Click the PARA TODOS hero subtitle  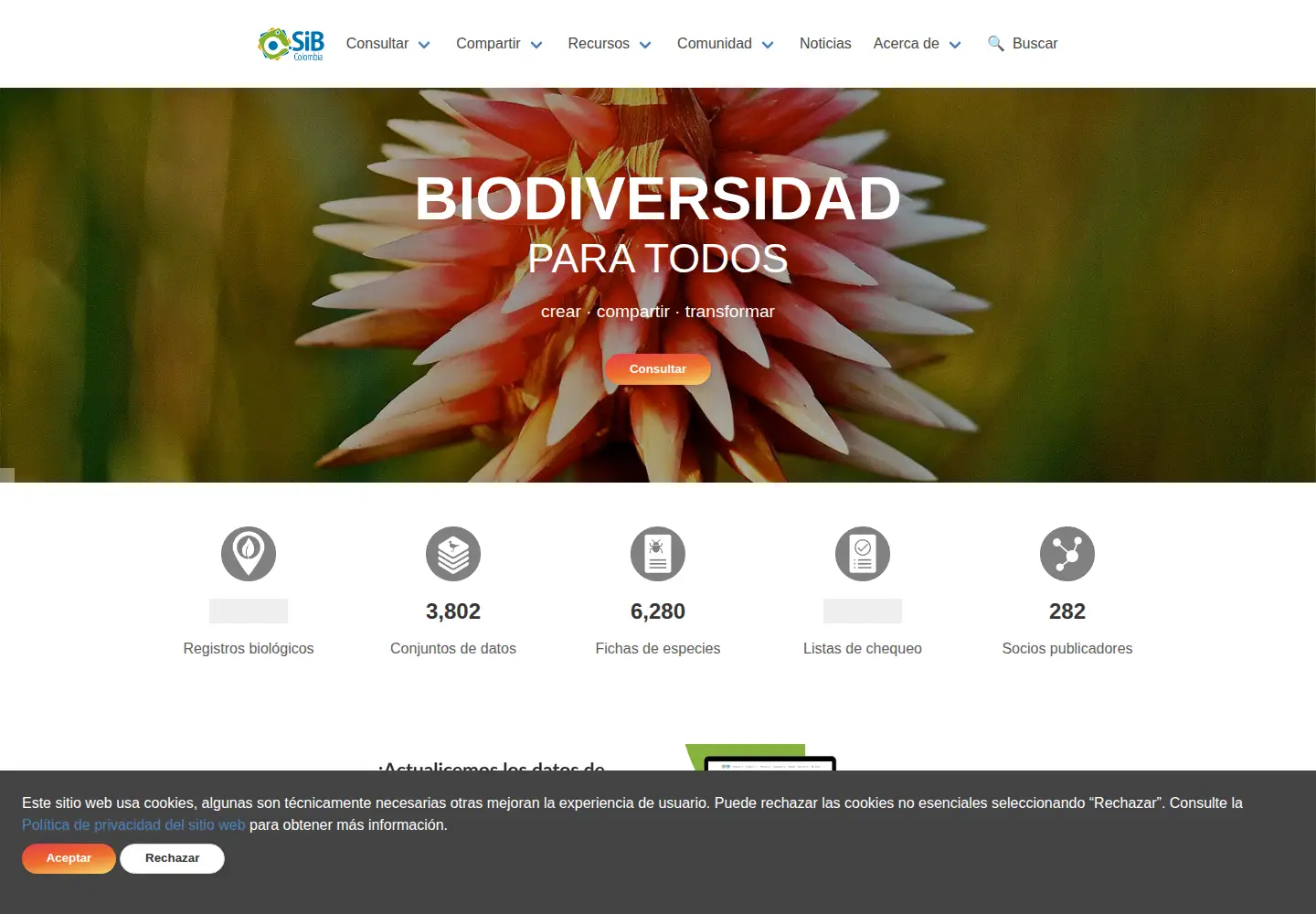point(658,259)
